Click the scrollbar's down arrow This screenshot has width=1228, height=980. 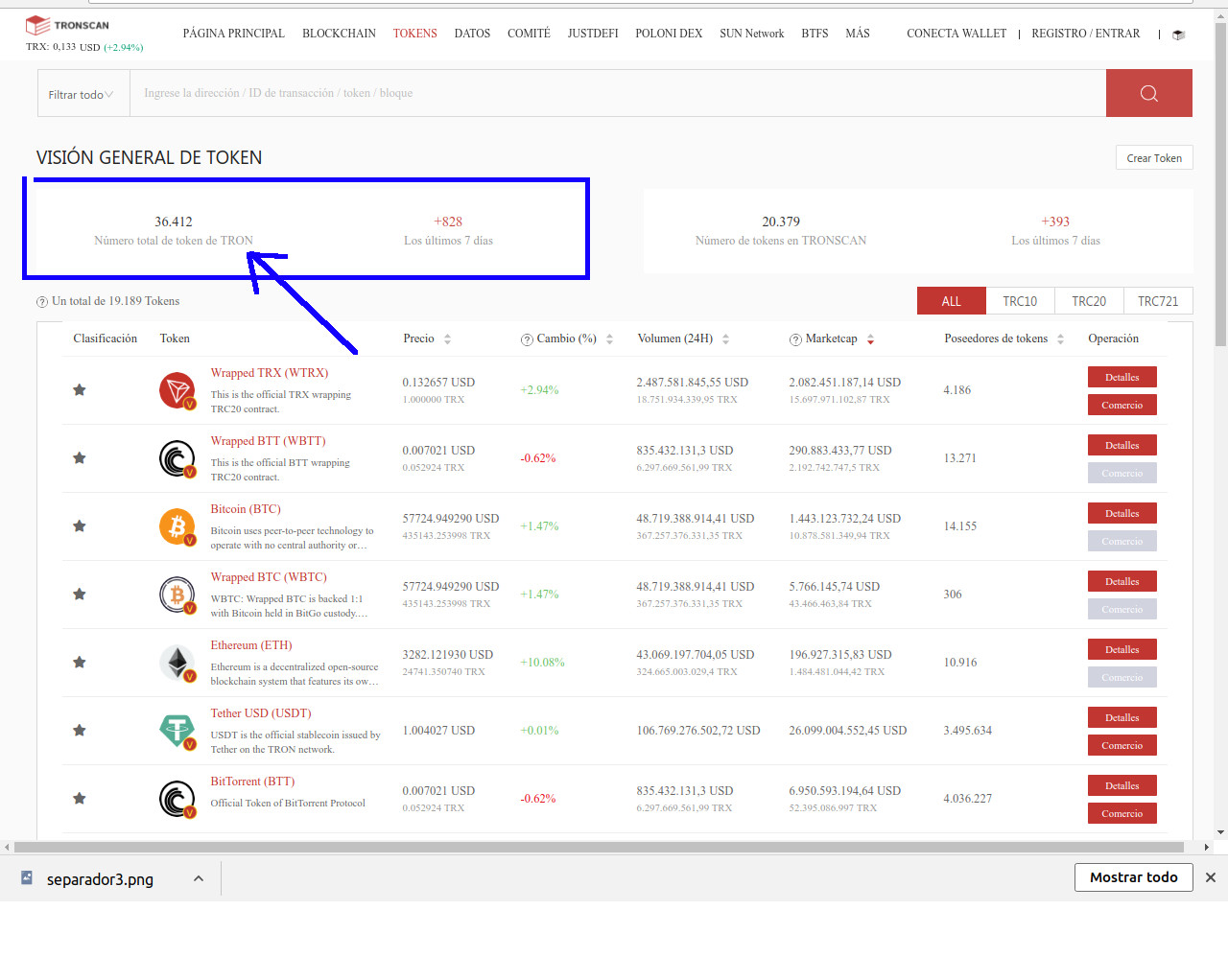point(1220,832)
